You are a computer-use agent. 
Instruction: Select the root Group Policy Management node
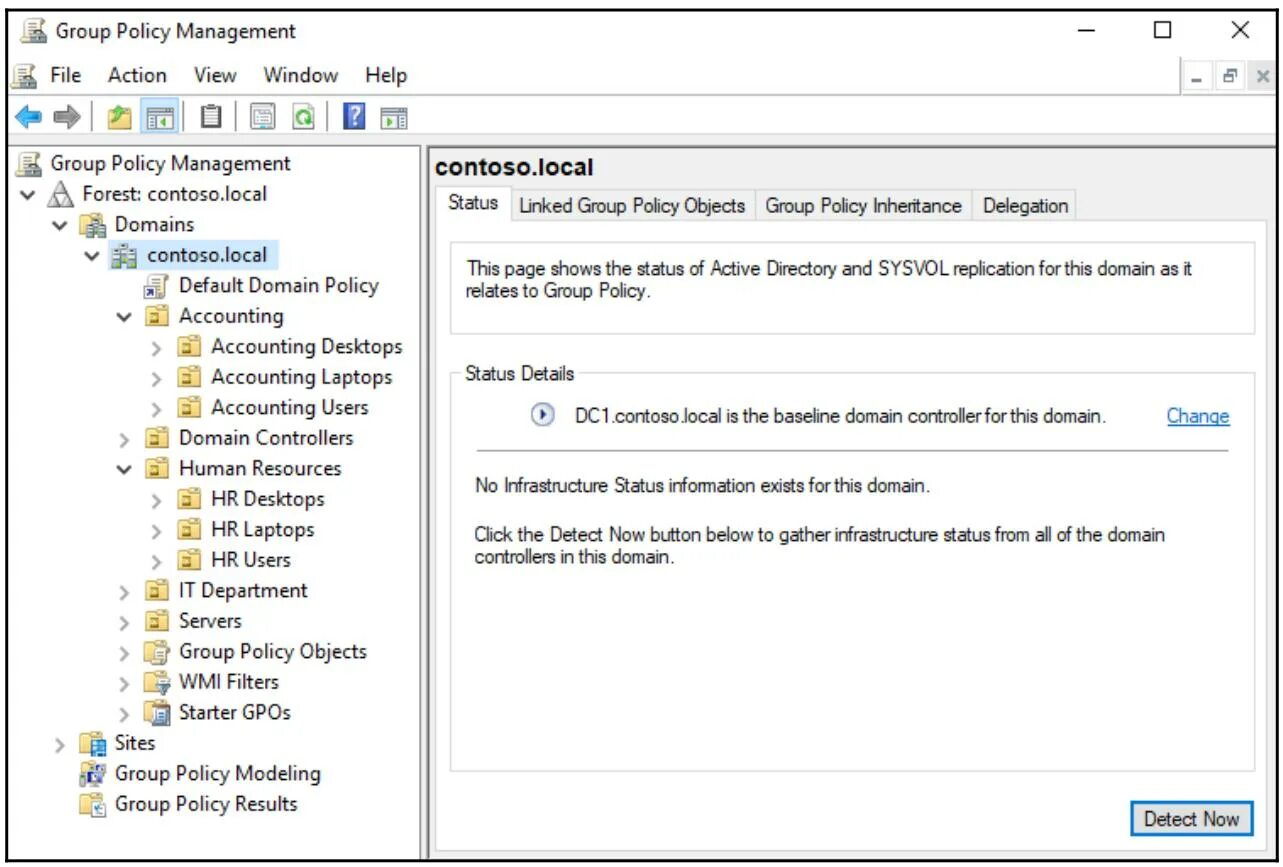coord(171,163)
